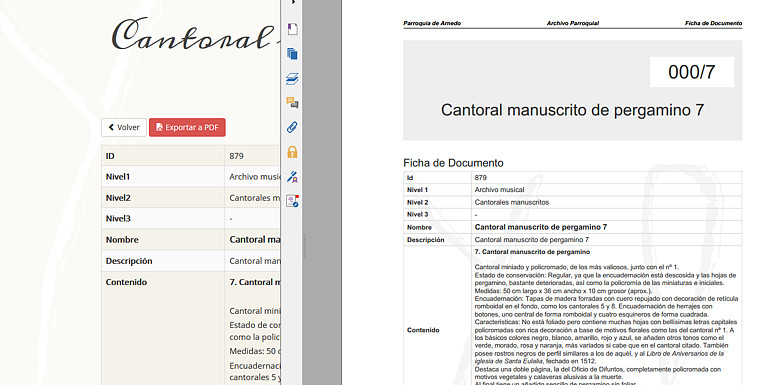This screenshot has height=385, width=770.
Task: Click the PDF title Cantoral manuscrito de pergamino 7
Action: pos(572,110)
